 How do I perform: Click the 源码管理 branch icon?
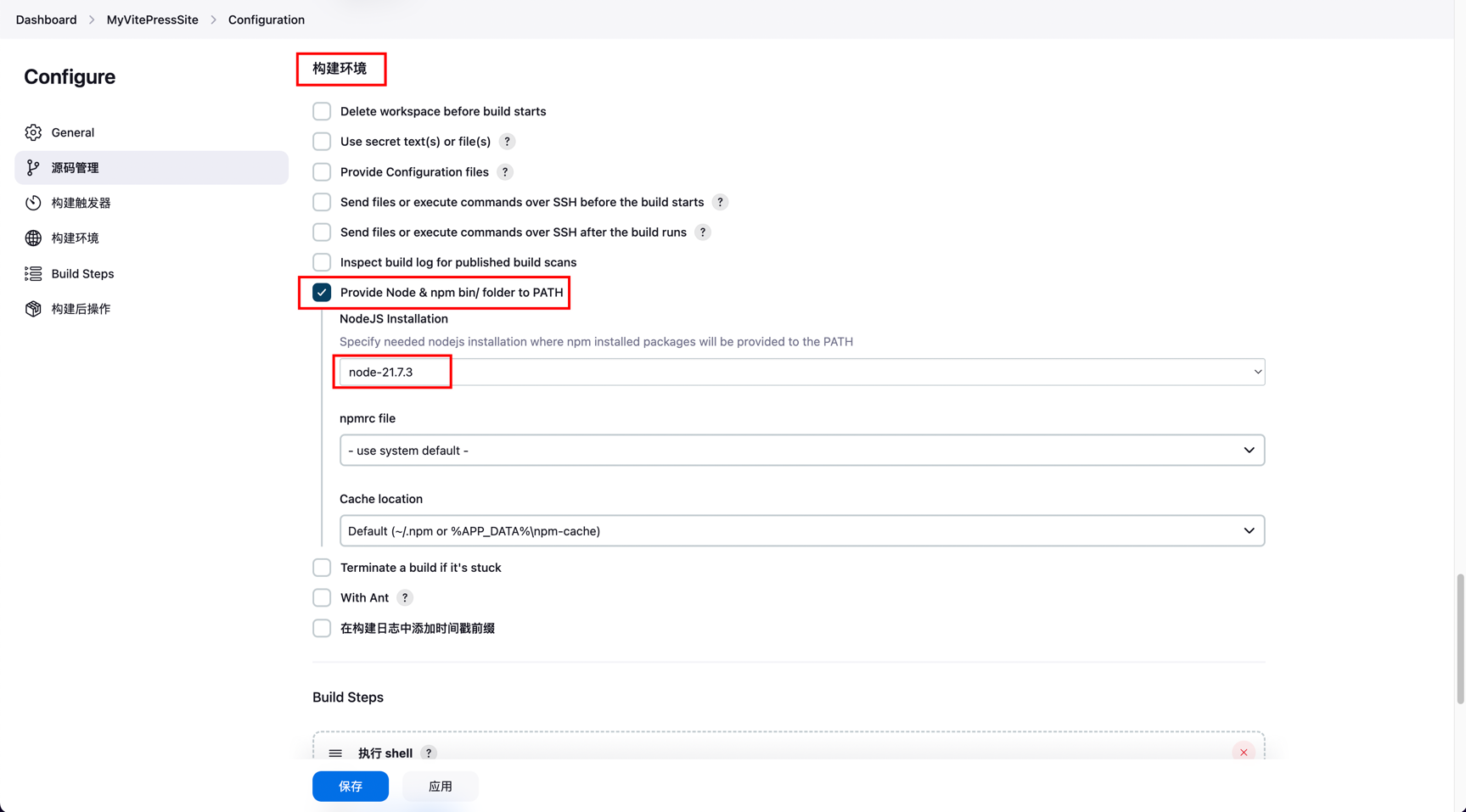pos(33,168)
